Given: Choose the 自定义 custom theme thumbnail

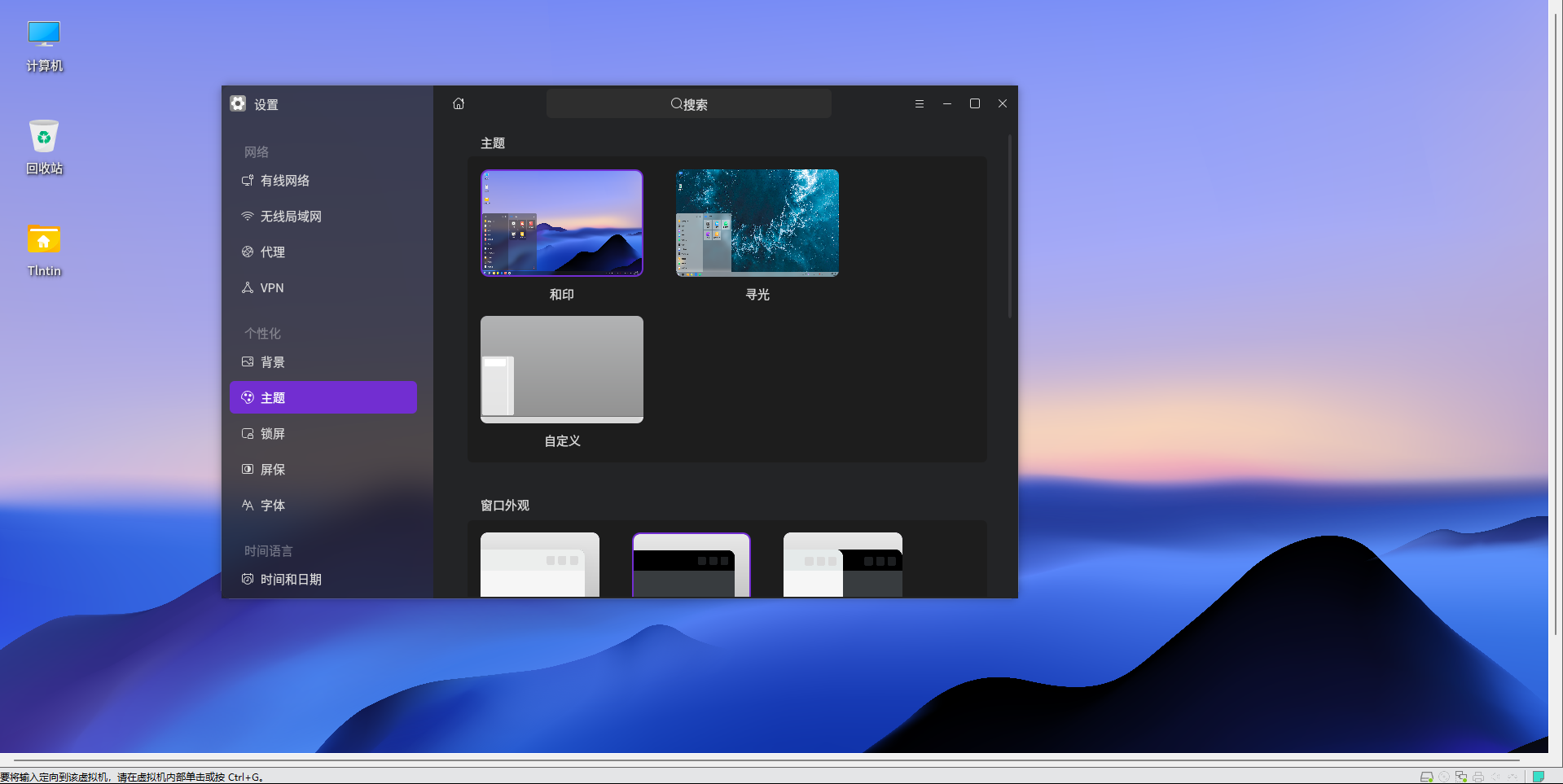Looking at the screenshot, I should 562,369.
